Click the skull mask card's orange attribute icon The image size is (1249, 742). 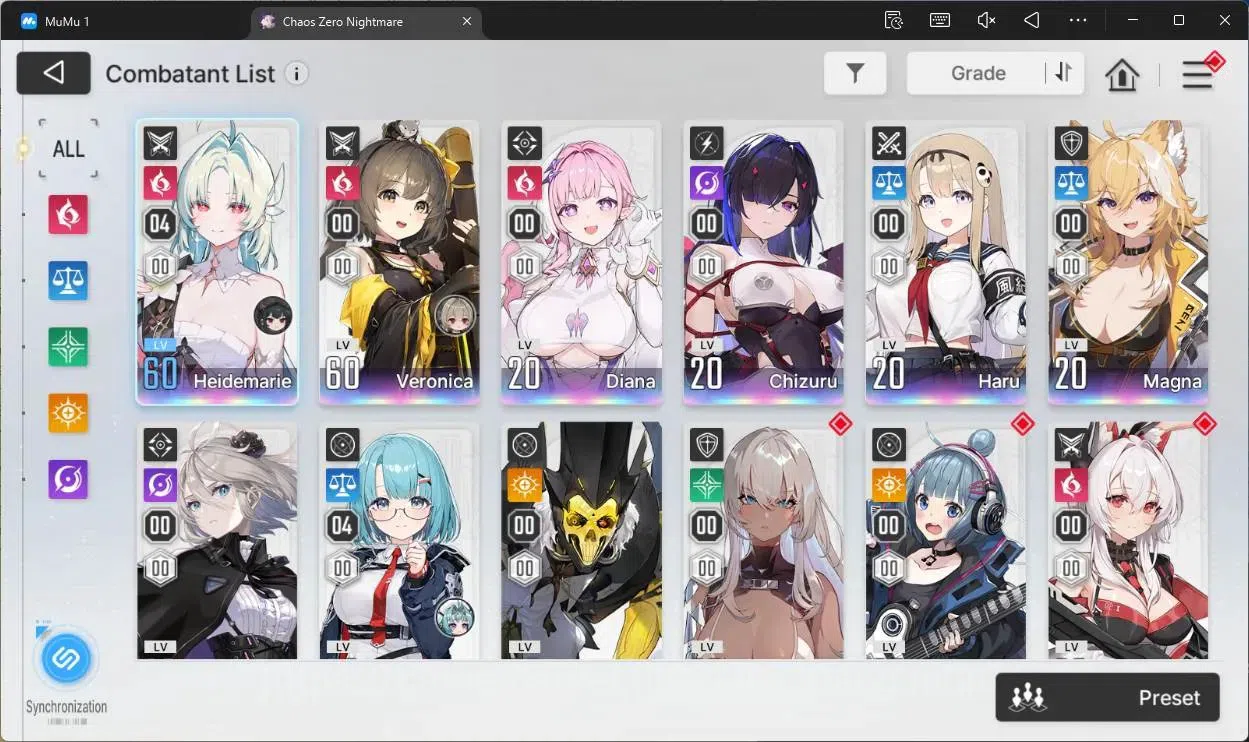click(524, 484)
